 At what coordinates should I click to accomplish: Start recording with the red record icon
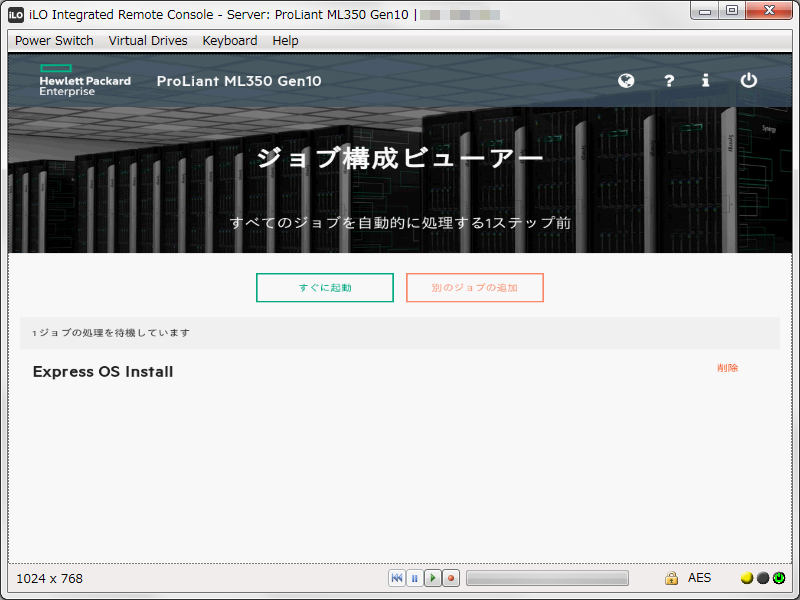pos(450,578)
